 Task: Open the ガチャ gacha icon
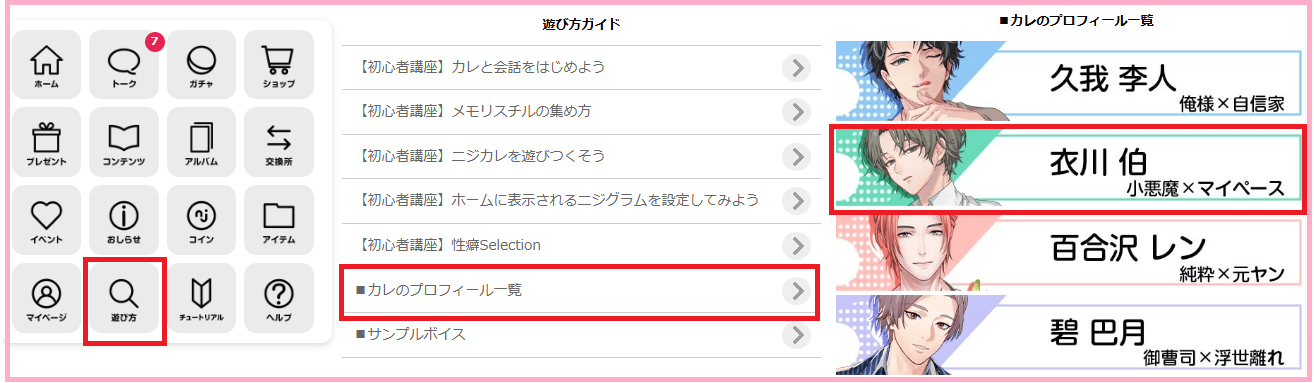(201, 65)
